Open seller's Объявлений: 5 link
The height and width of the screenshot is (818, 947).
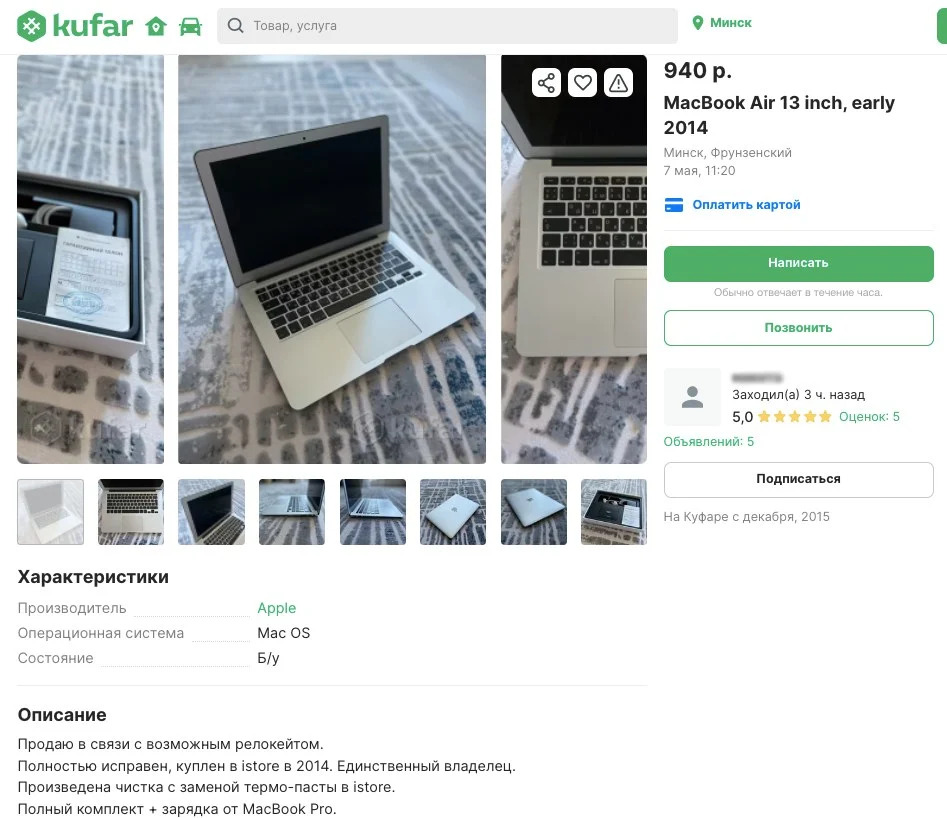pyautogui.click(x=708, y=442)
